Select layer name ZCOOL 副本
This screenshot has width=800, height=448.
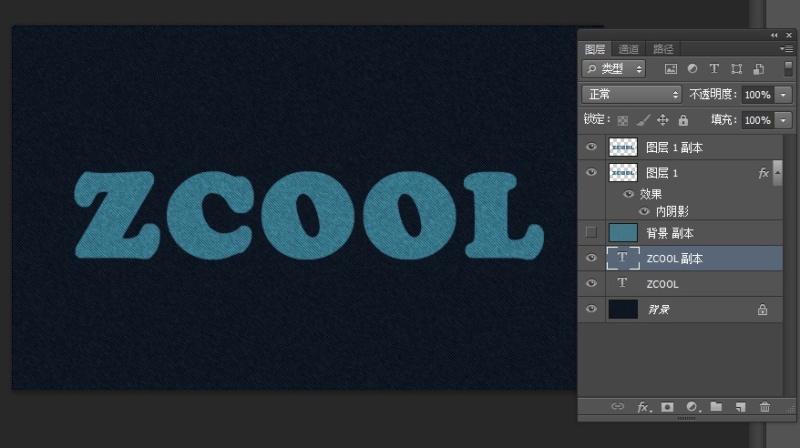pyautogui.click(x=674, y=259)
